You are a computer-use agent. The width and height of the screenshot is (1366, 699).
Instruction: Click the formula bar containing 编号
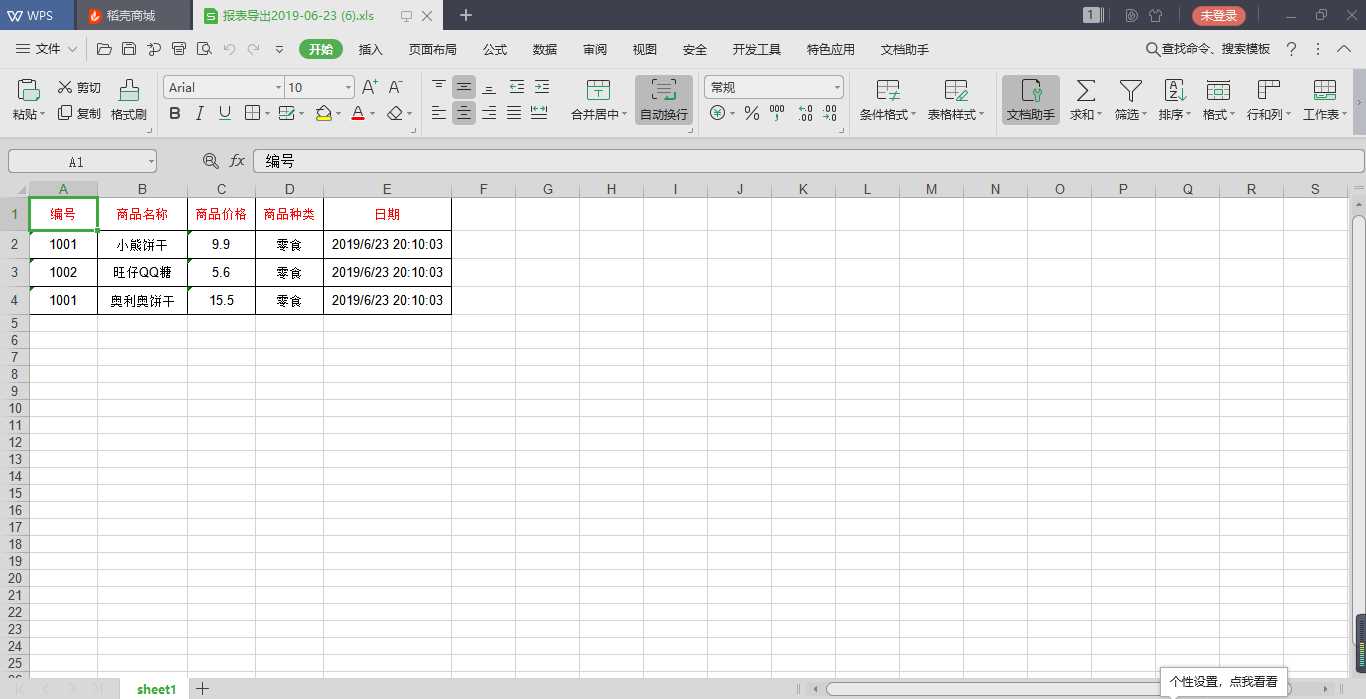(808, 161)
